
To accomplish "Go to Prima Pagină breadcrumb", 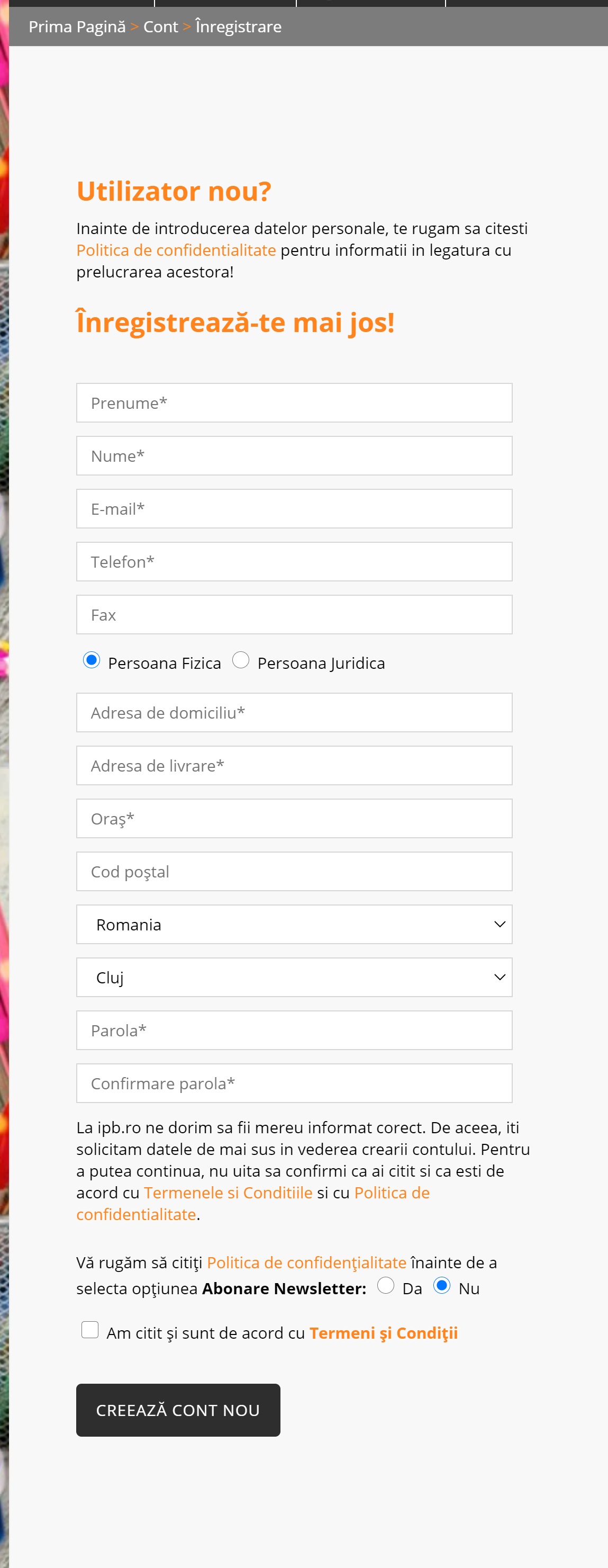I will 77,27.
